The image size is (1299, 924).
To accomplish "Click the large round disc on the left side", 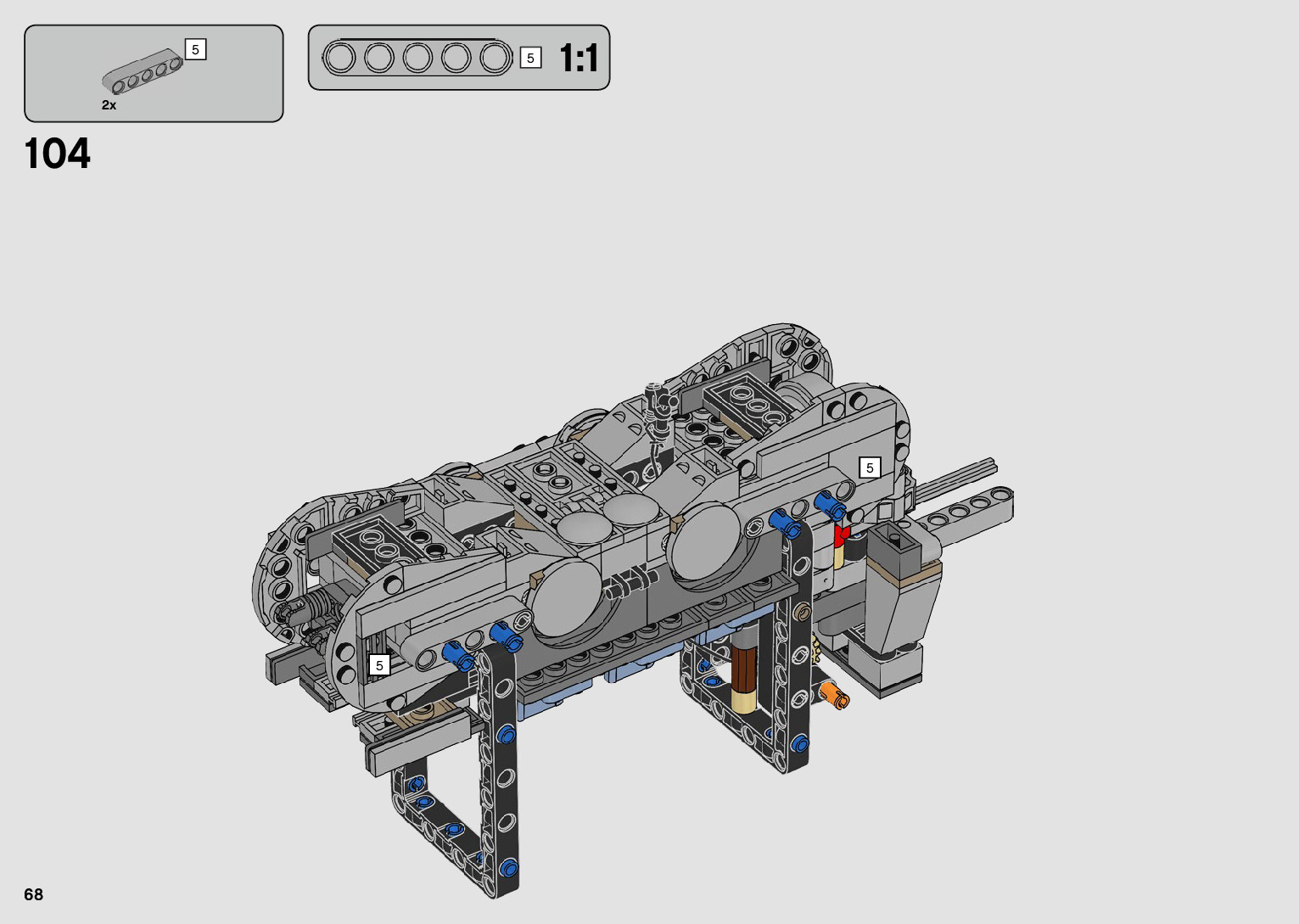I will 567,598.
